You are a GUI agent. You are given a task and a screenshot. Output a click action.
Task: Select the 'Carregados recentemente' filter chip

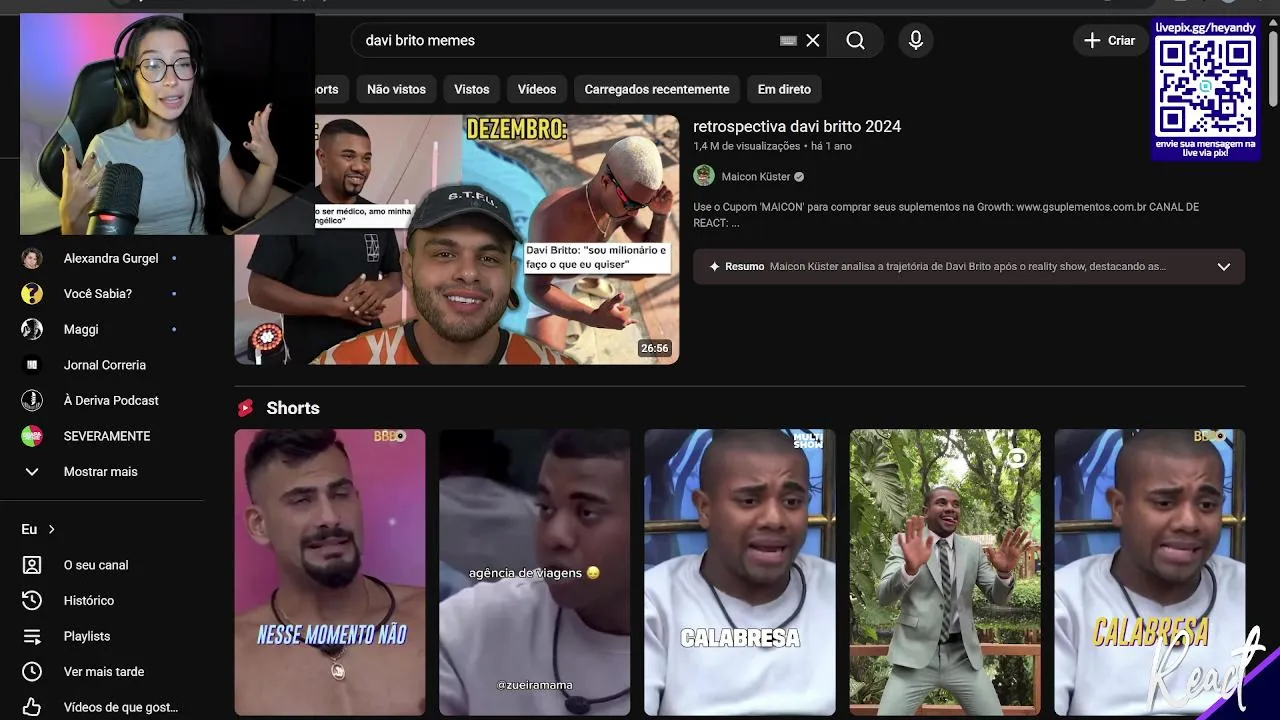(x=657, y=89)
